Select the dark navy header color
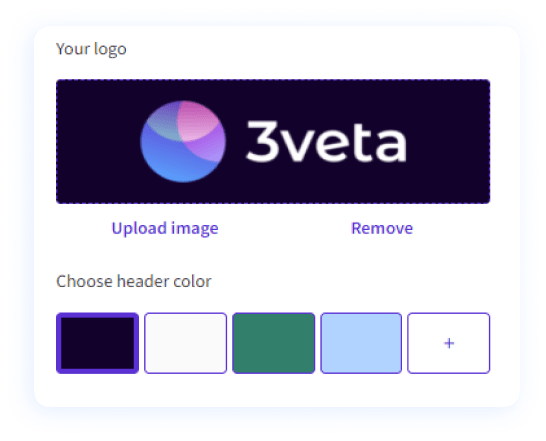 click(x=98, y=343)
